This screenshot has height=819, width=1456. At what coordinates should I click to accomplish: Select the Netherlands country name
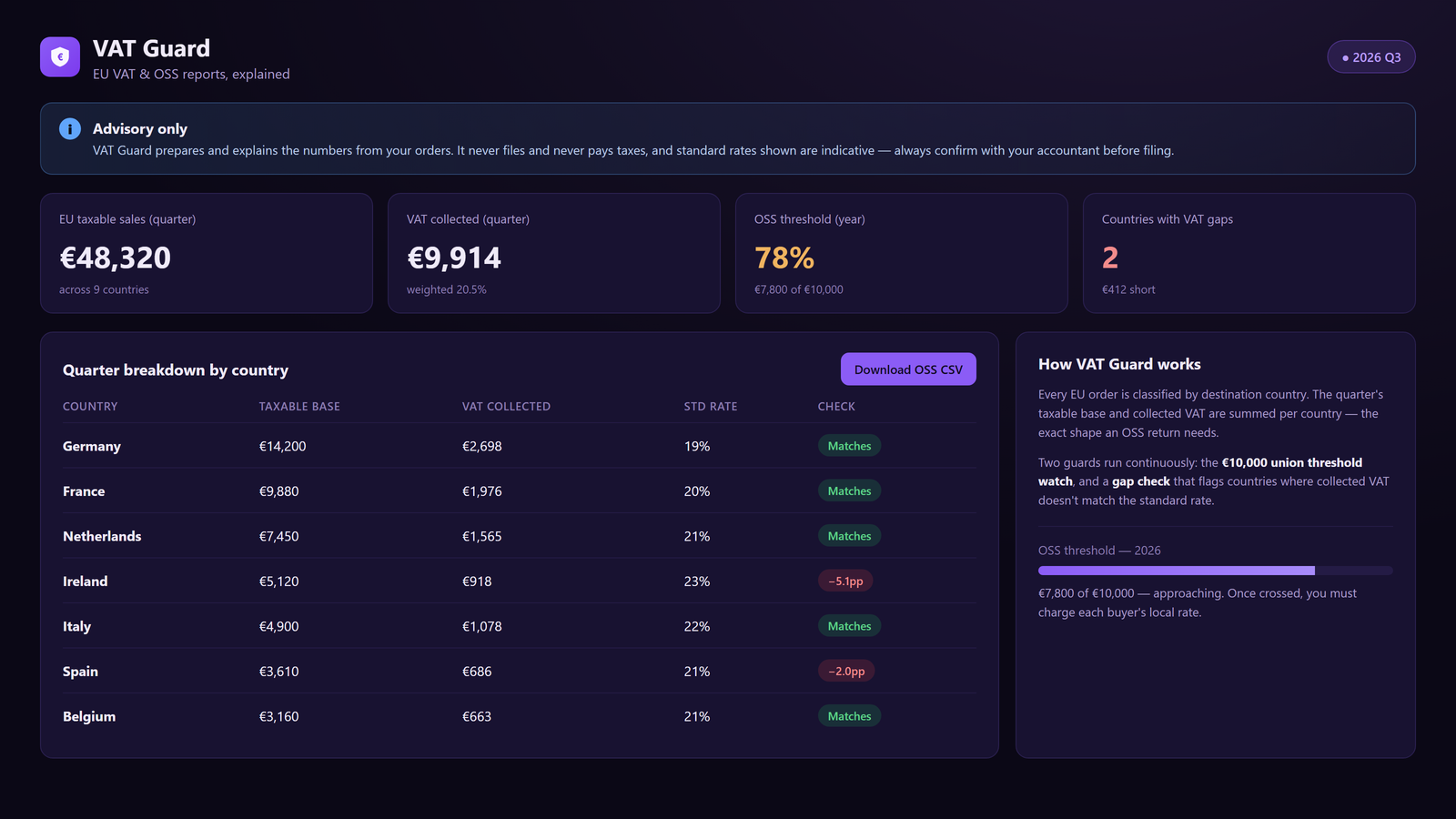click(x=102, y=536)
